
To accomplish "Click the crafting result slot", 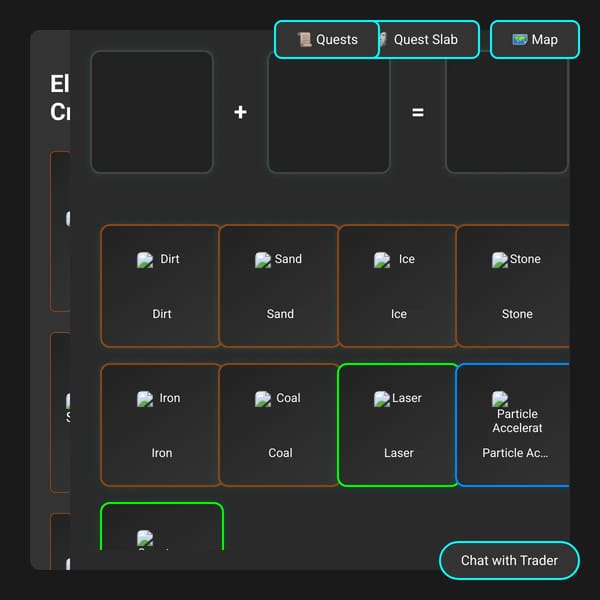I will pyautogui.click(x=507, y=112).
